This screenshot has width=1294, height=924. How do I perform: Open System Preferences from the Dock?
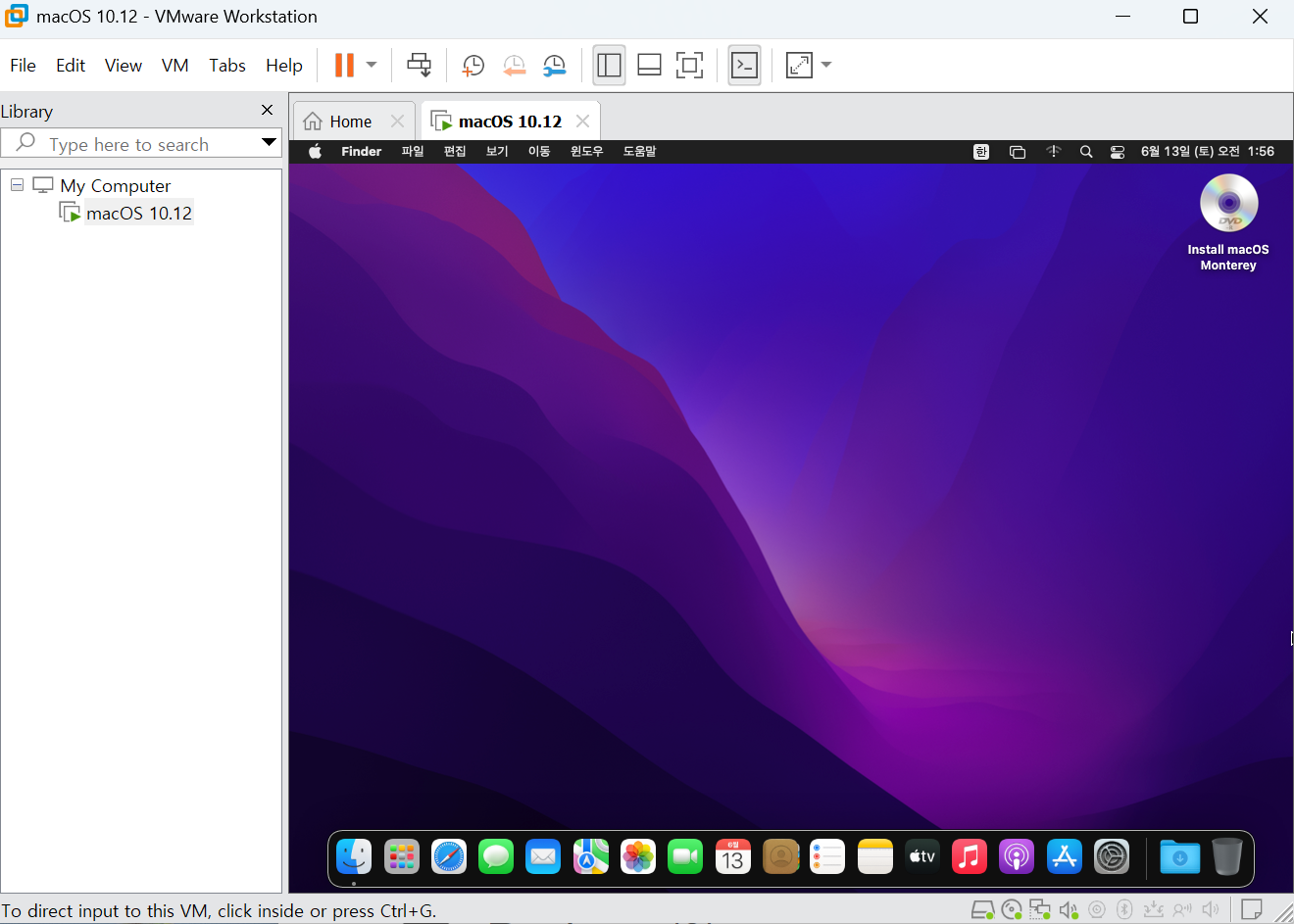(1112, 857)
